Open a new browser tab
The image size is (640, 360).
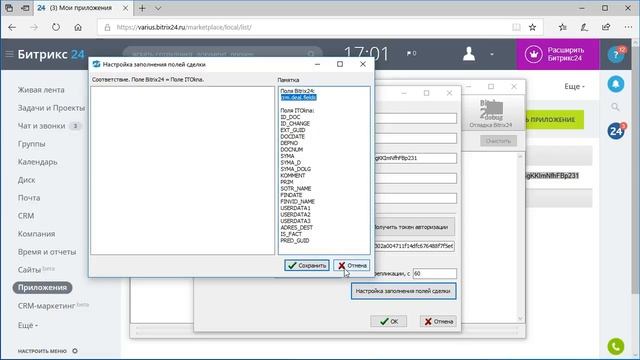[x=142, y=8]
